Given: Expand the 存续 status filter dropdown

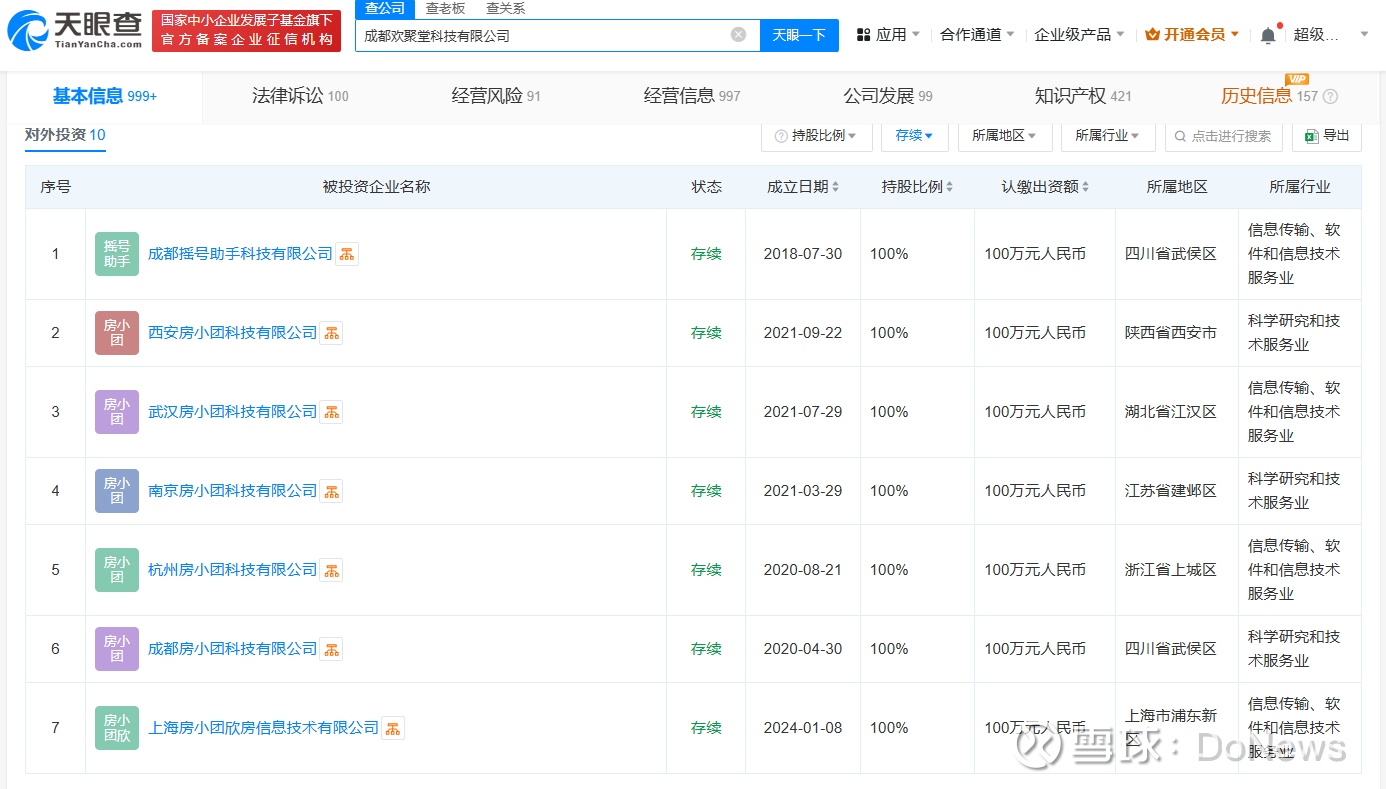Looking at the screenshot, I should point(914,136).
